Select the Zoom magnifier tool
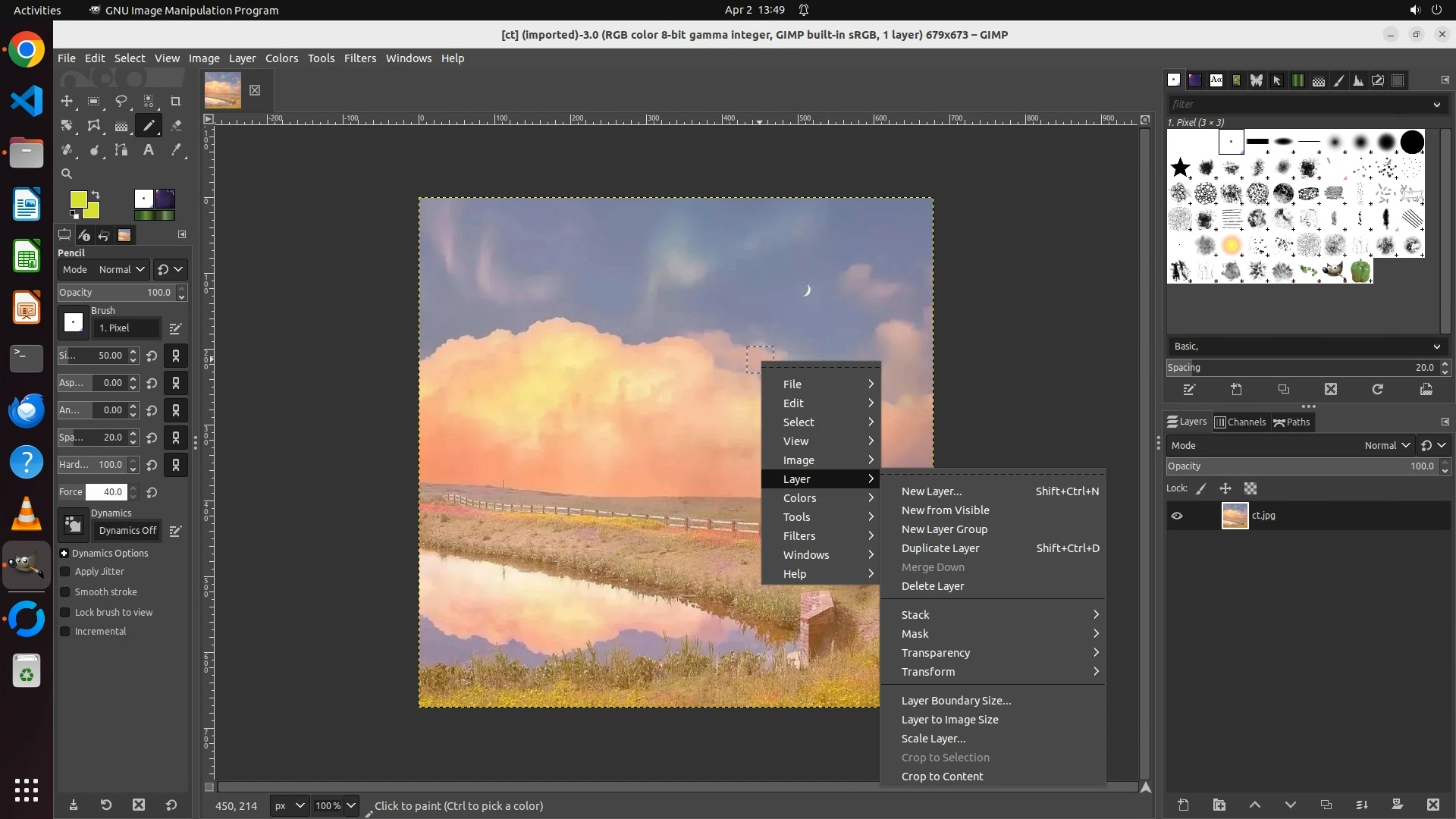Viewport: 1456px width, 819px height. (x=67, y=174)
